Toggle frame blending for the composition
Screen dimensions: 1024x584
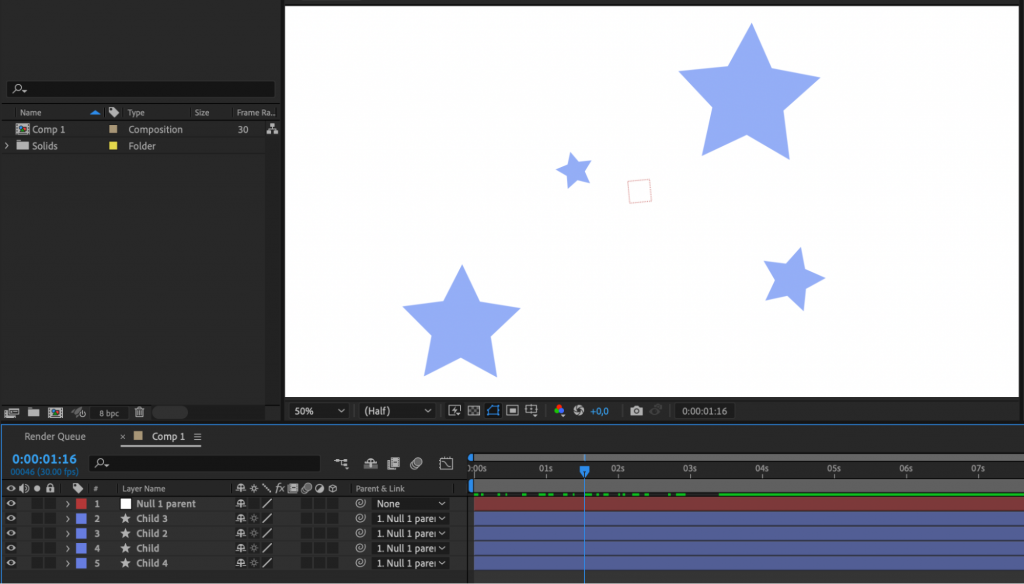[x=396, y=463]
